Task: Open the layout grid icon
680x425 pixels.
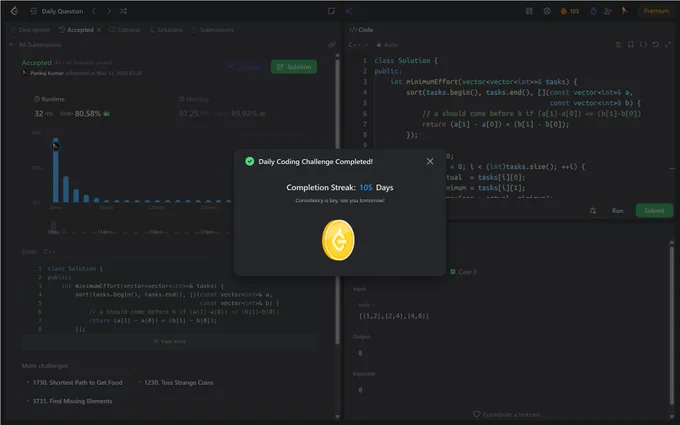Action: point(529,11)
